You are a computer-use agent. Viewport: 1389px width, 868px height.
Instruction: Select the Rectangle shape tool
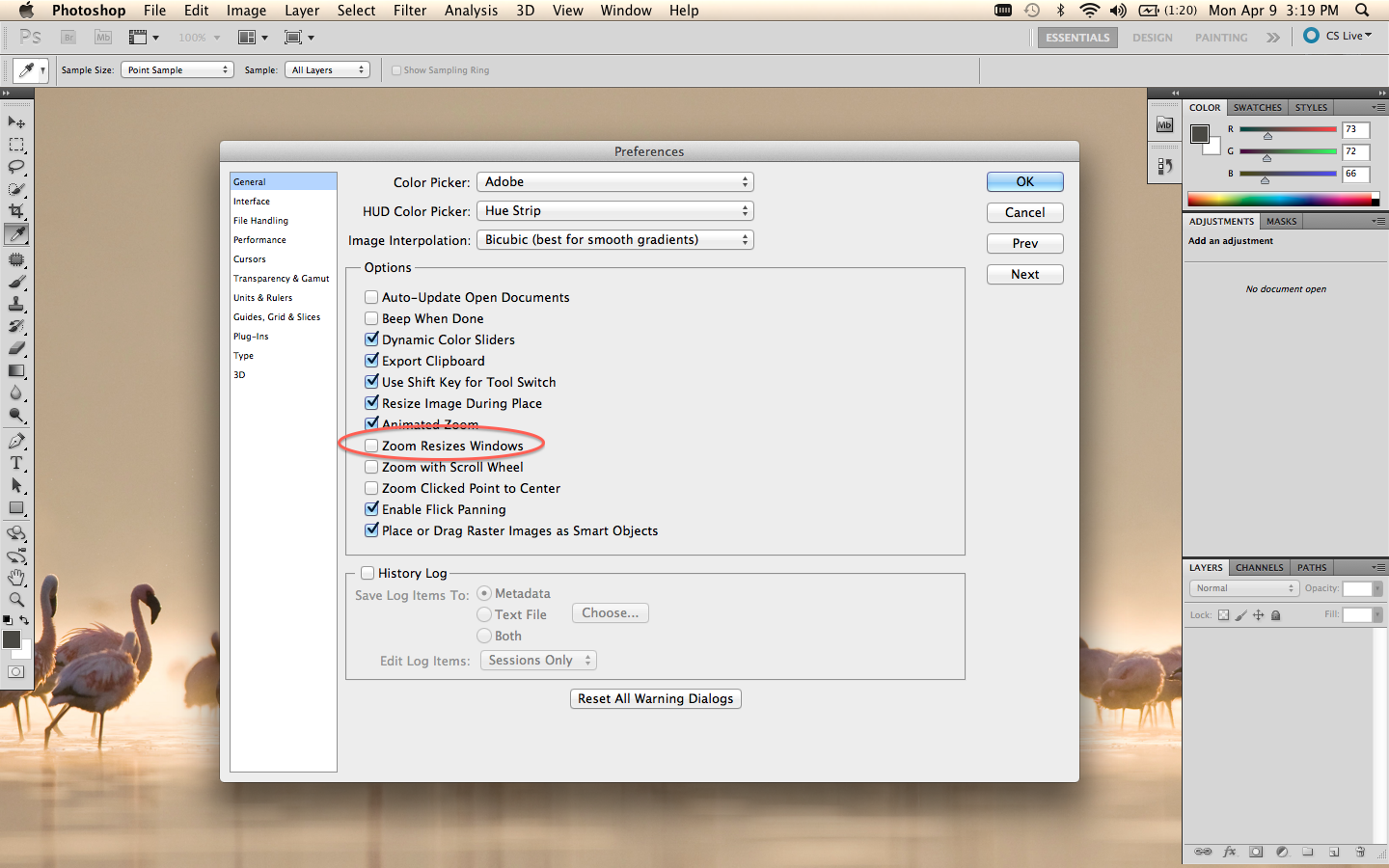pyautogui.click(x=16, y=507)
